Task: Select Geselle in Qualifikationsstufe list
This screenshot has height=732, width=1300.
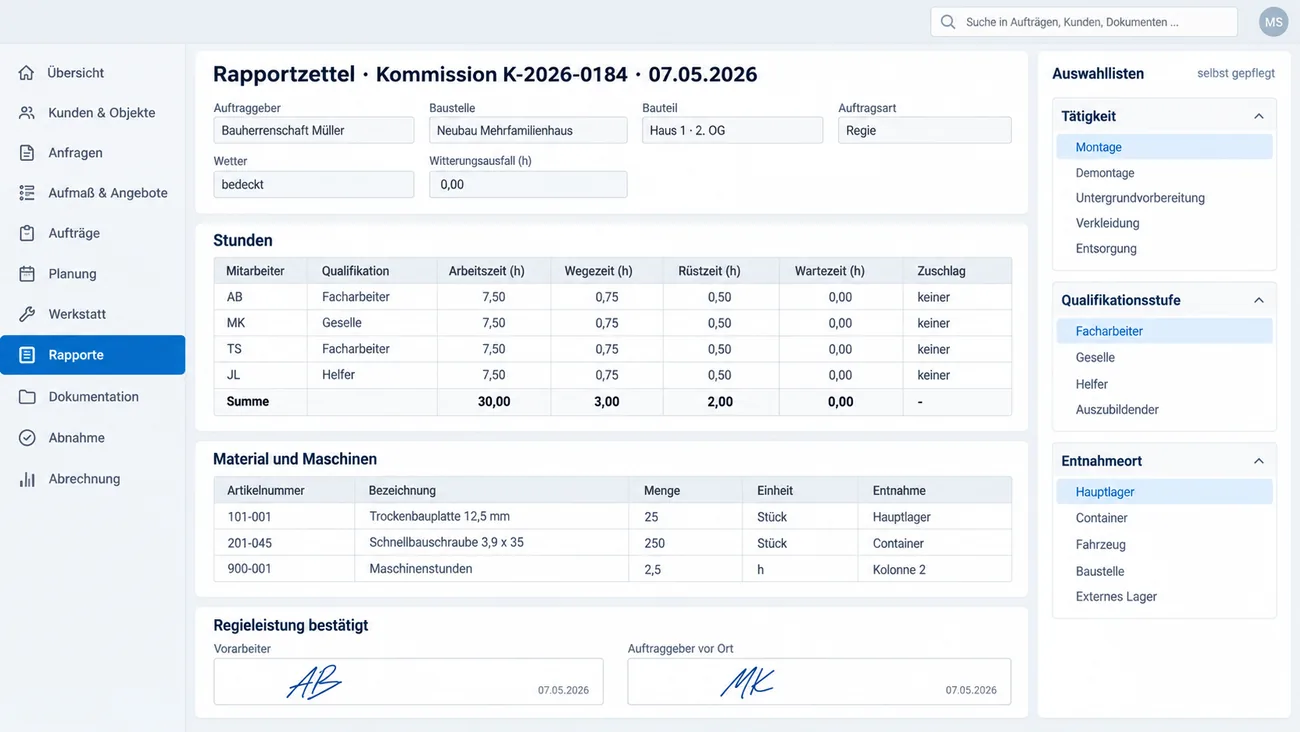Action: point(1164,357)
